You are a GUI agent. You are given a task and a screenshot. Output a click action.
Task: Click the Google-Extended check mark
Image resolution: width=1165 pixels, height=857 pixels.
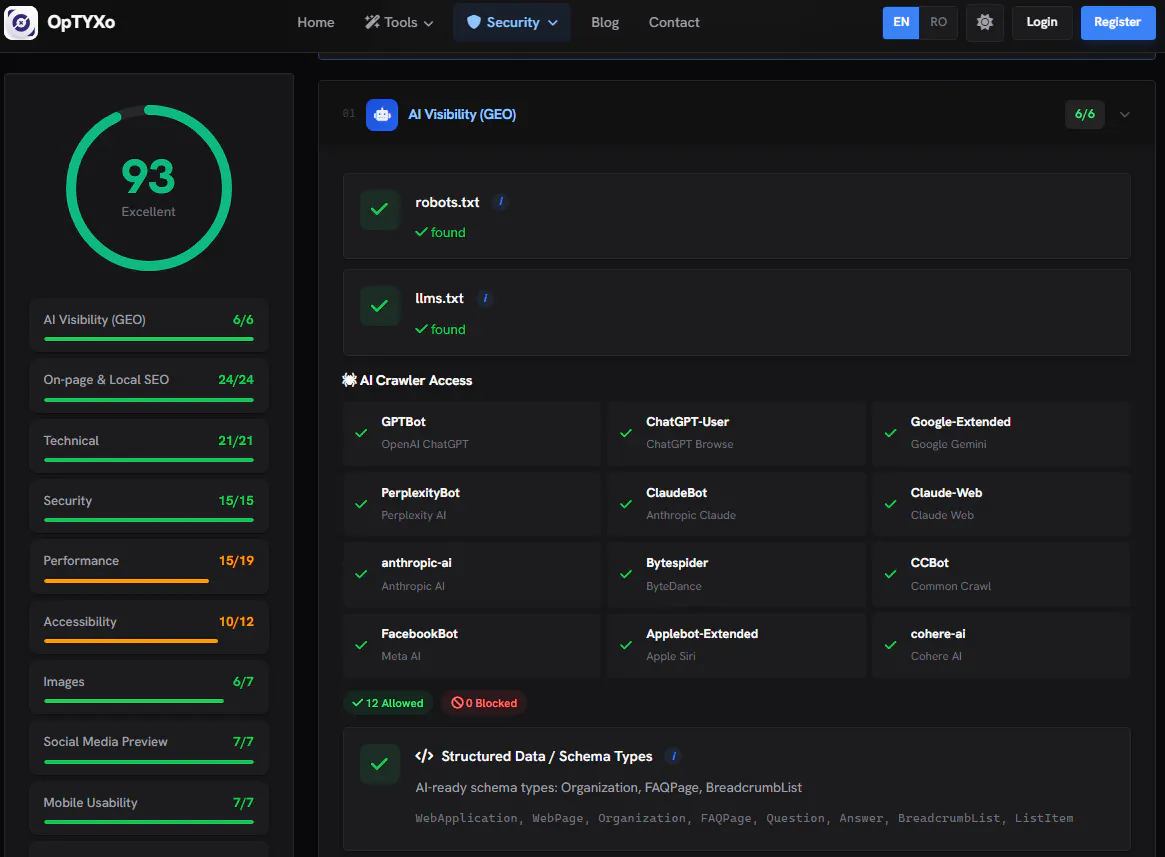[x=890, y=433]
